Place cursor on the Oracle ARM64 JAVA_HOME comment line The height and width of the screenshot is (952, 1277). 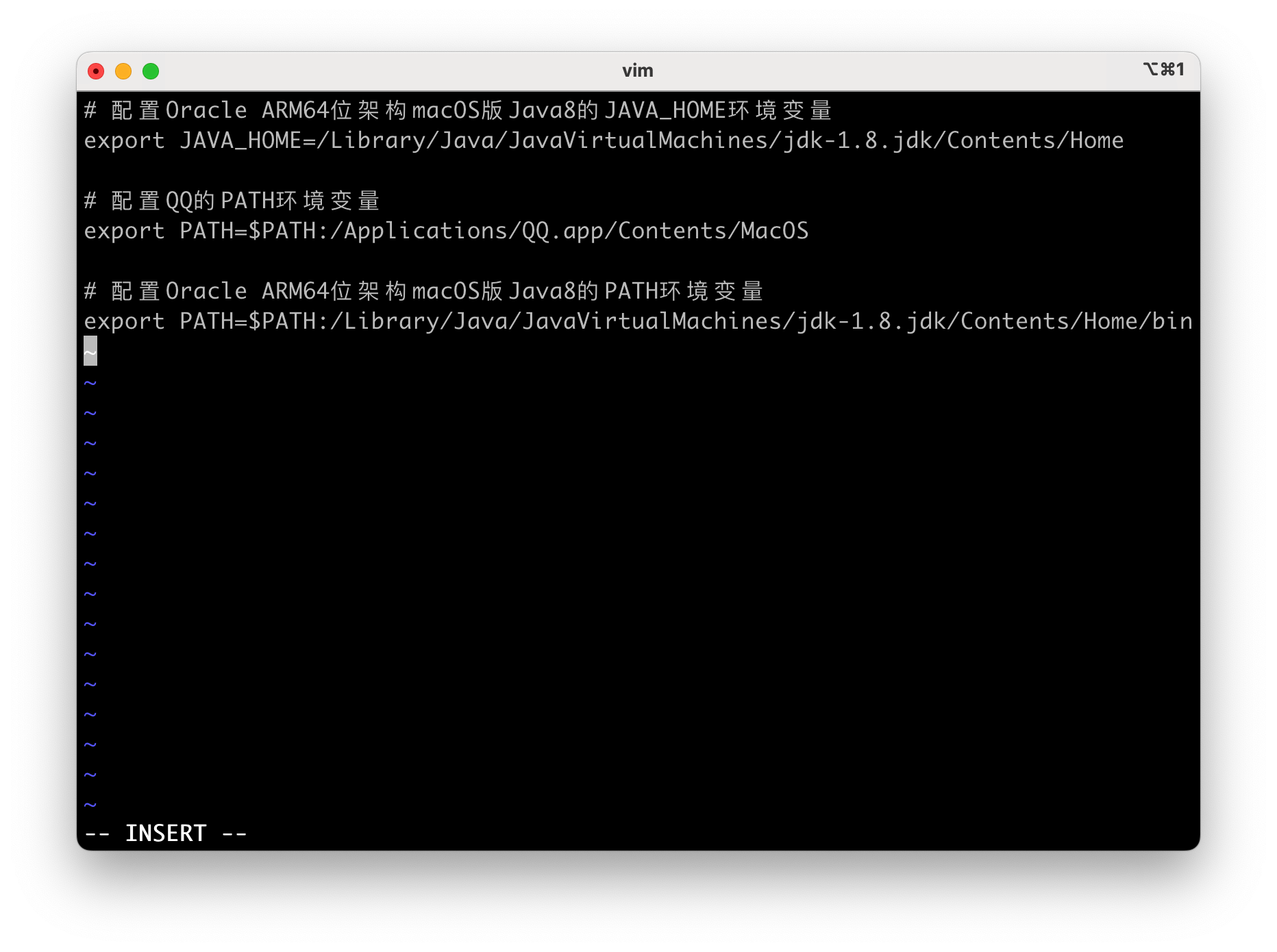458,110
